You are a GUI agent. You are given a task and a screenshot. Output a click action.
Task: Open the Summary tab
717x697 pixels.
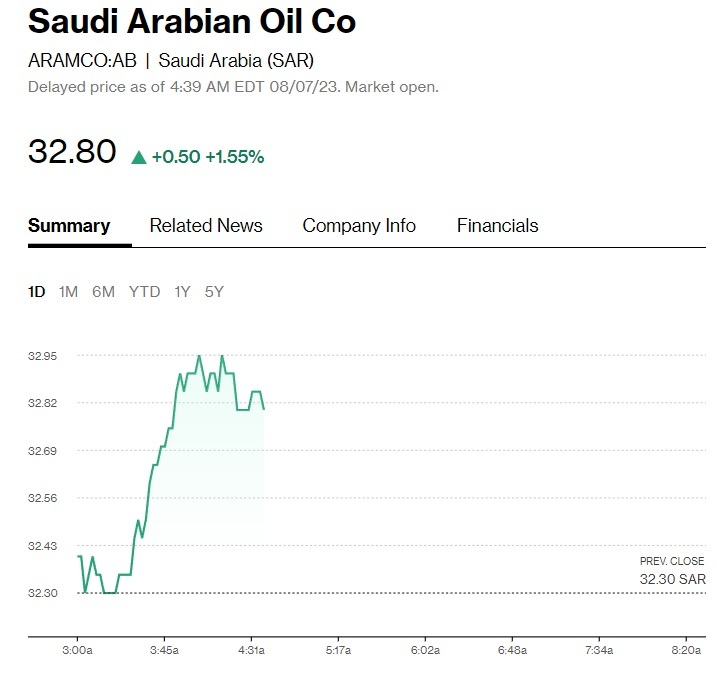pos(69,226)
